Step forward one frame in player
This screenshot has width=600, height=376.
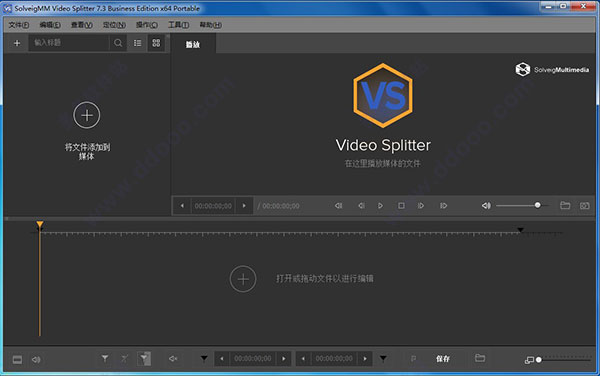pos(421,206)
